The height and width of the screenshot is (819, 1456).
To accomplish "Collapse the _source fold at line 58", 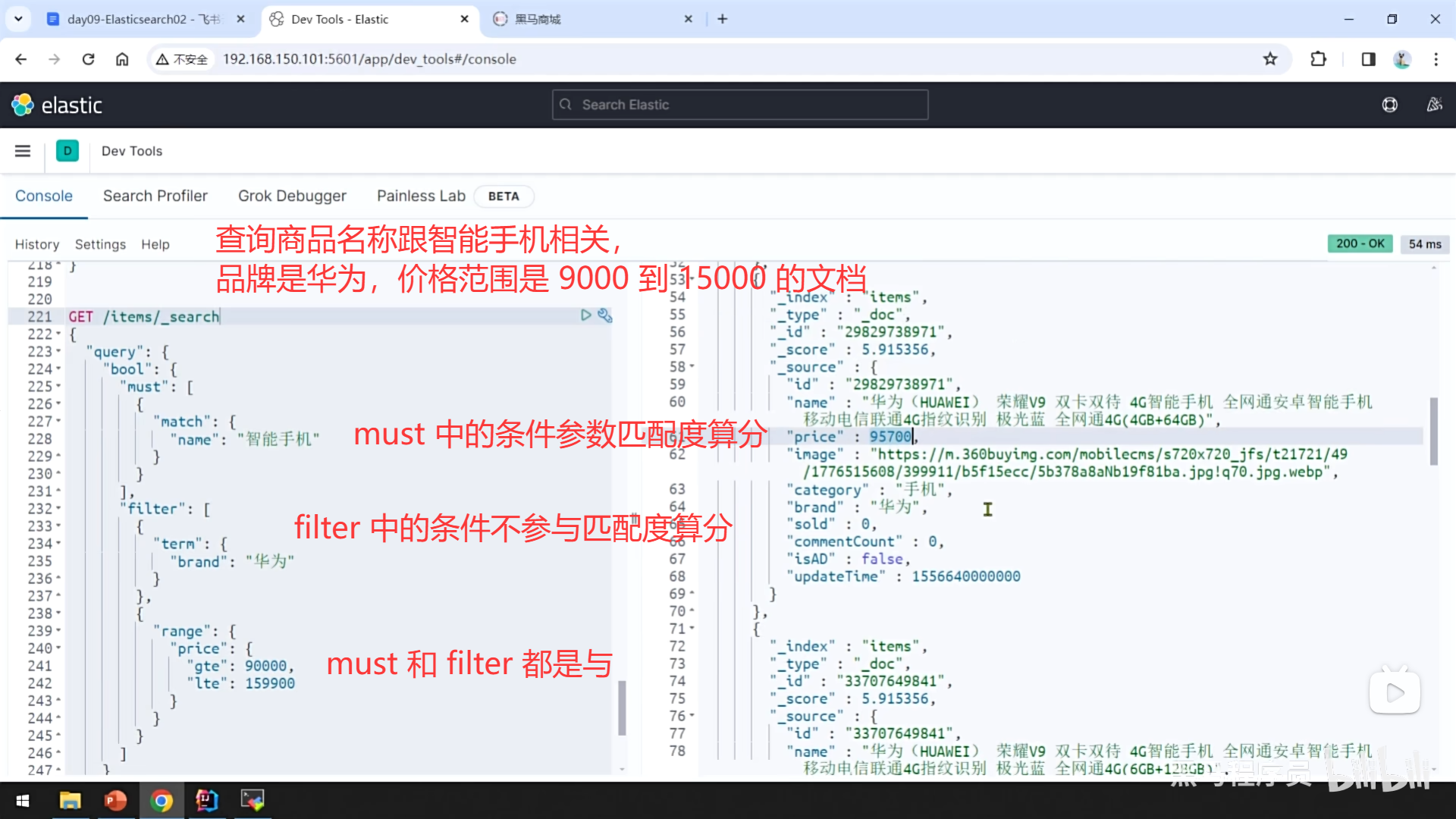I will [692, 367].
